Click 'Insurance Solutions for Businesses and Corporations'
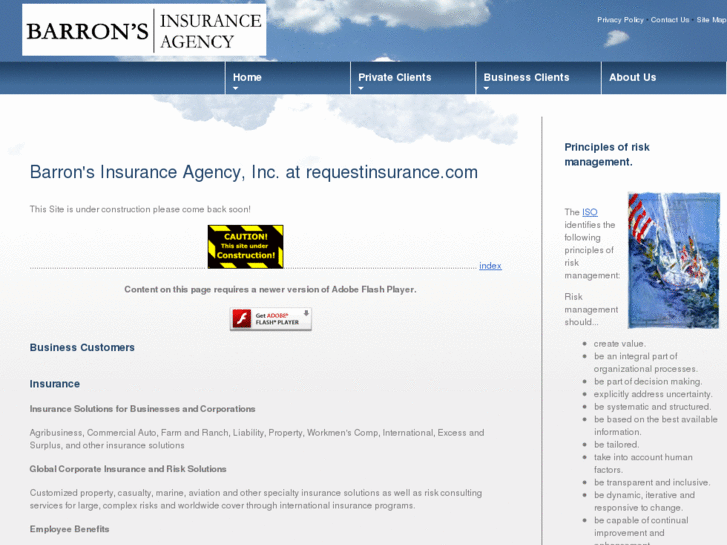 point(142,409)
